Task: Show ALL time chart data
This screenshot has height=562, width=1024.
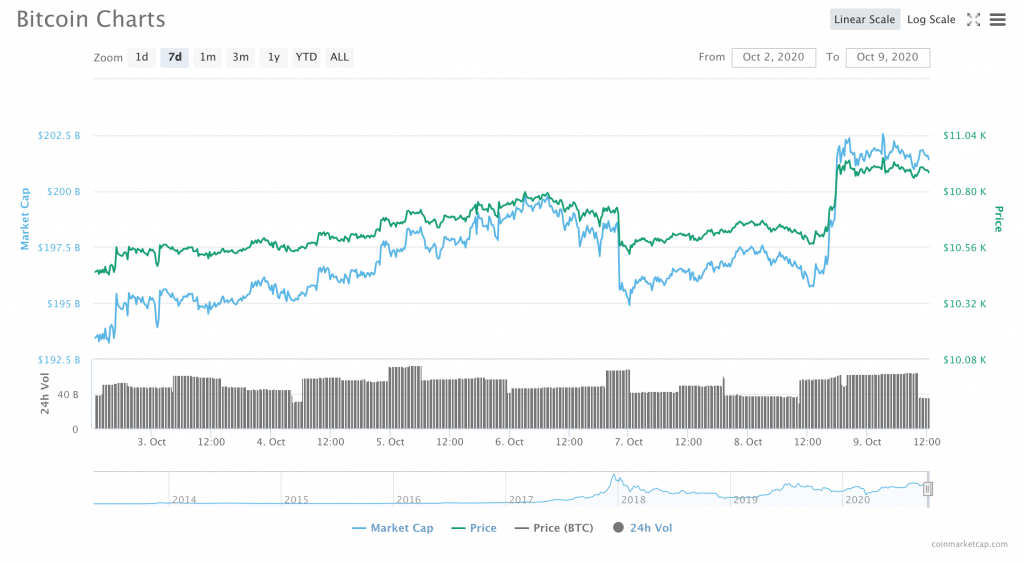Action: coord(340,57)
